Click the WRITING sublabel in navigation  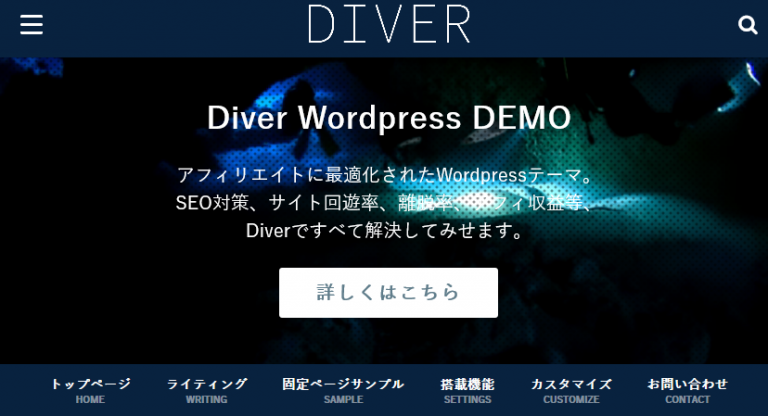pos(207,400)
